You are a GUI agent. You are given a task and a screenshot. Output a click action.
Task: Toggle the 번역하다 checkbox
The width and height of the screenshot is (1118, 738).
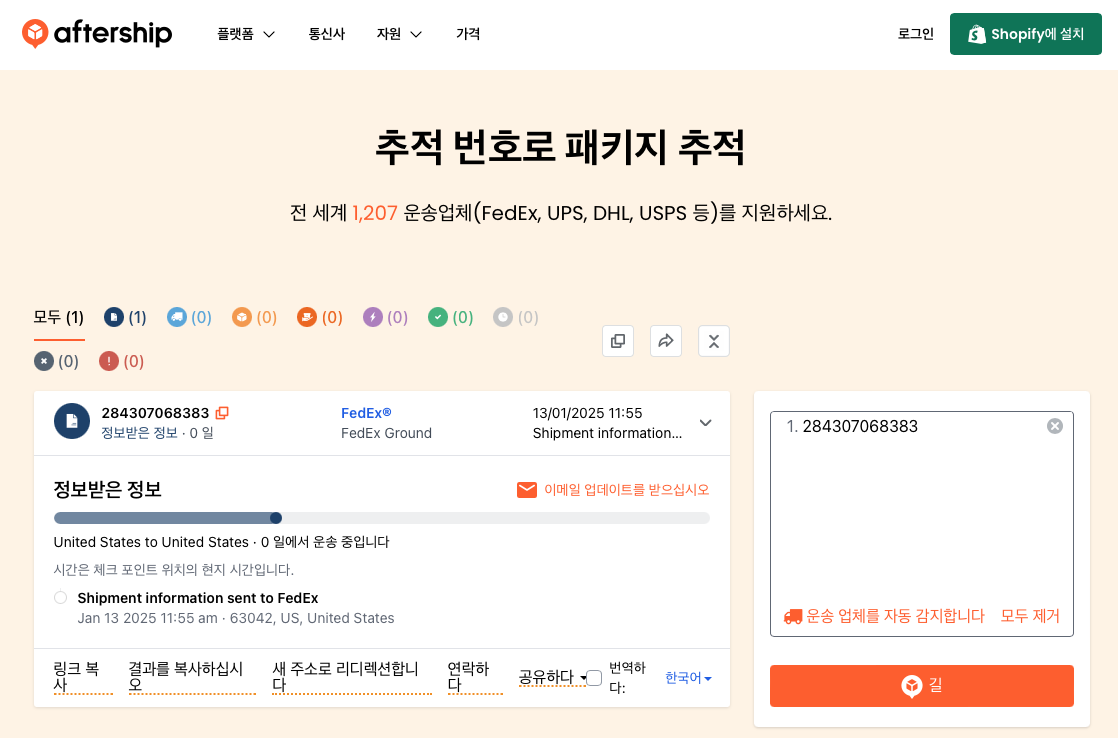(x=594, y=677)
